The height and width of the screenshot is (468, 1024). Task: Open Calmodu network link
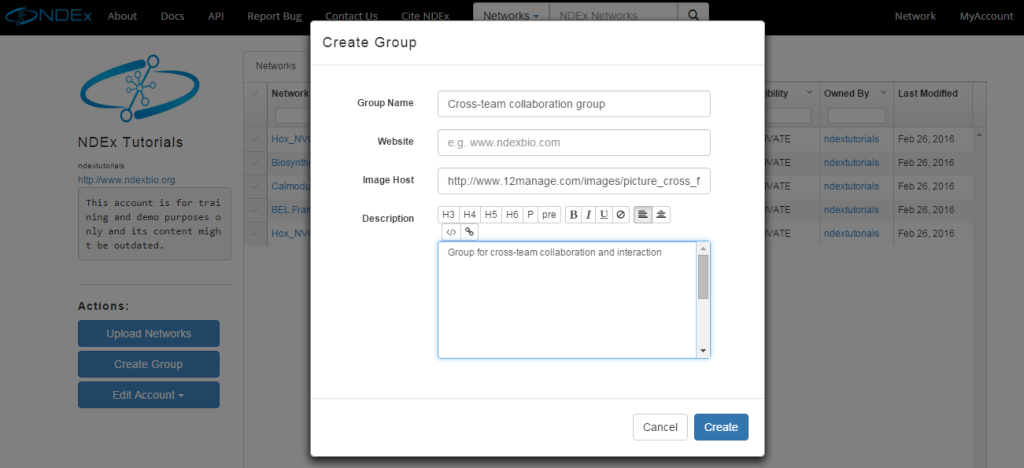(290, 186)
